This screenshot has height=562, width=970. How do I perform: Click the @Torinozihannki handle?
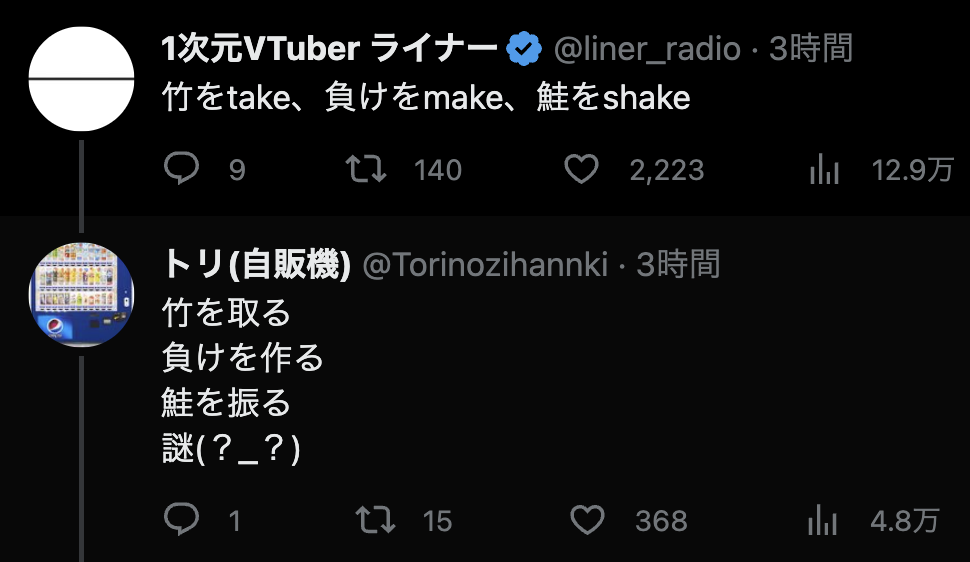coord(486,265)
